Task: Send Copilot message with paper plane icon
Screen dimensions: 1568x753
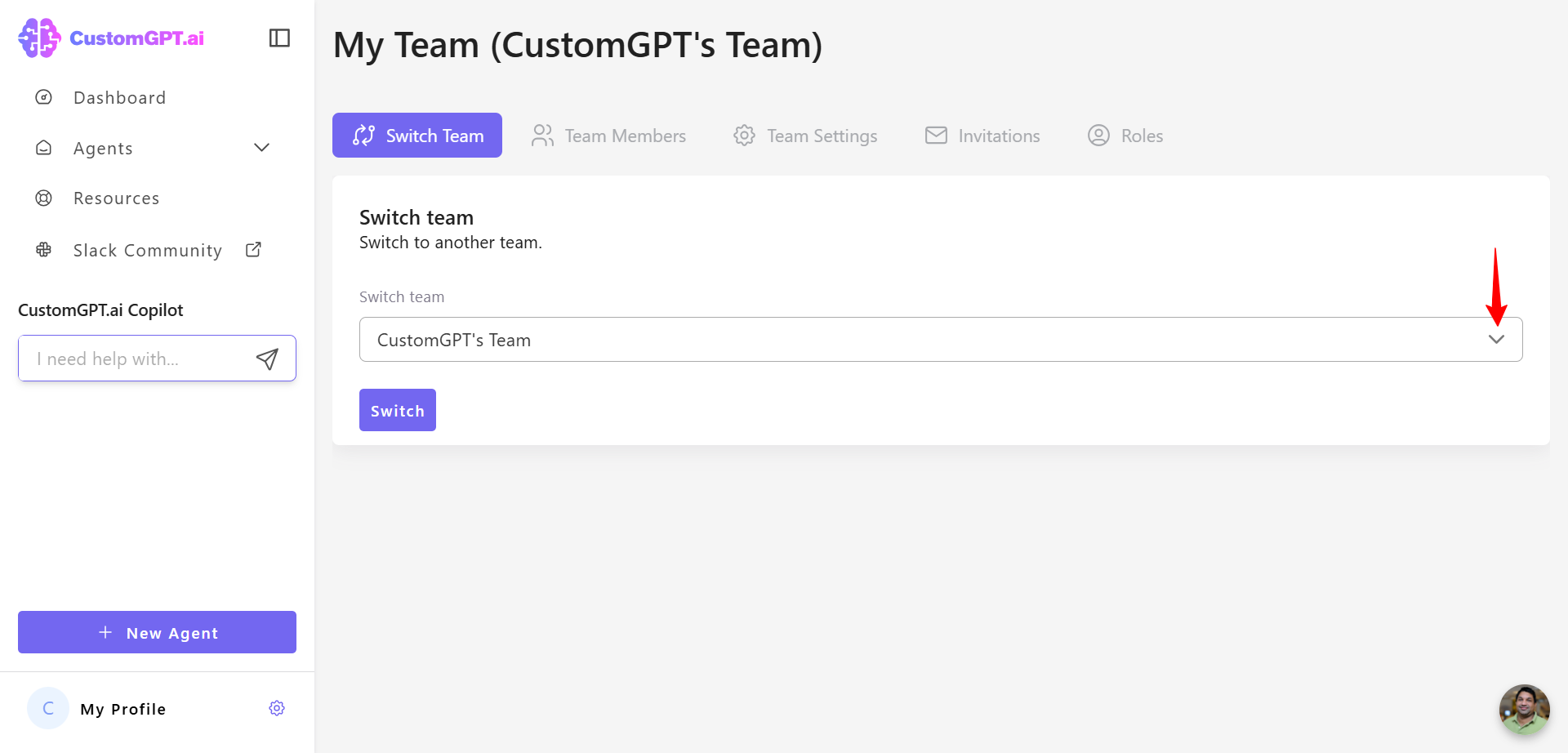Action: click(267, 359)
